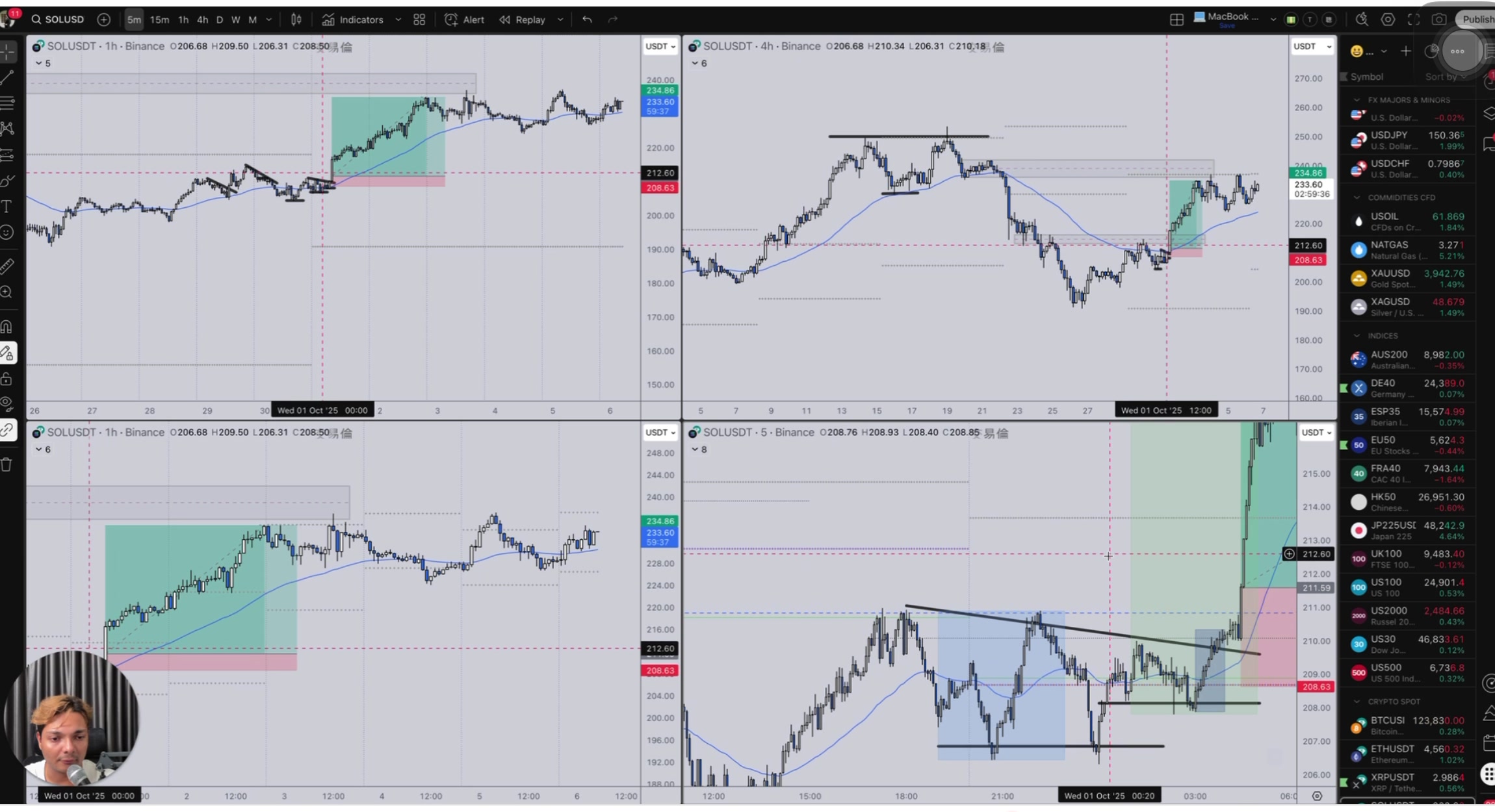The width and height of the screenshot is (1495, 812).
Task: Open the layout grid selector
Action: pyautogui.click(x=1176, y=19)
